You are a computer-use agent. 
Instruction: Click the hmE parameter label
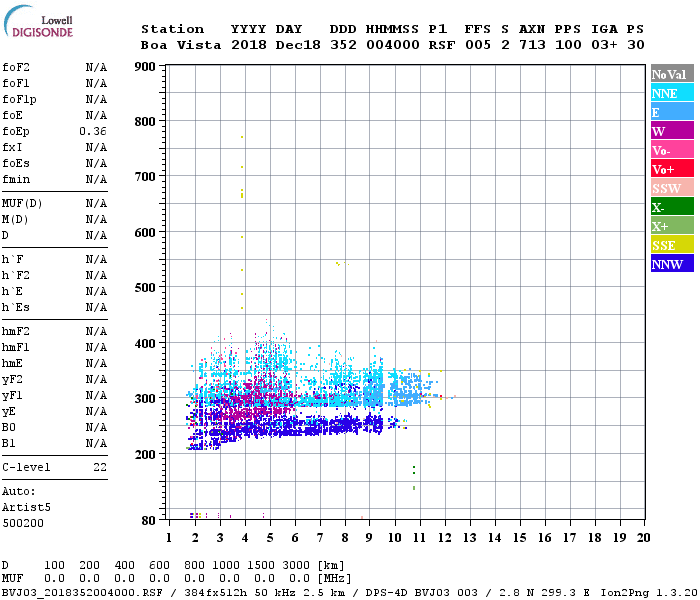pyautogui.click(x=12, y=364)
